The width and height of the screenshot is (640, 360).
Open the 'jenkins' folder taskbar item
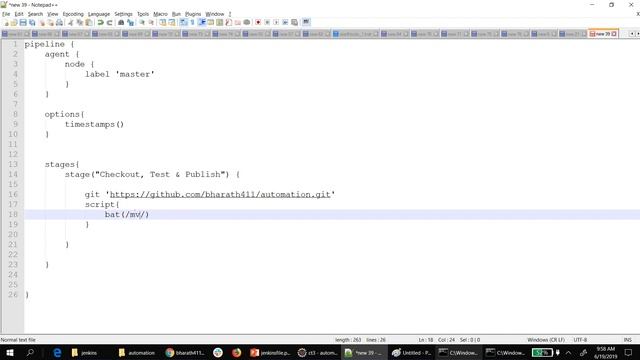click(84, 353)
